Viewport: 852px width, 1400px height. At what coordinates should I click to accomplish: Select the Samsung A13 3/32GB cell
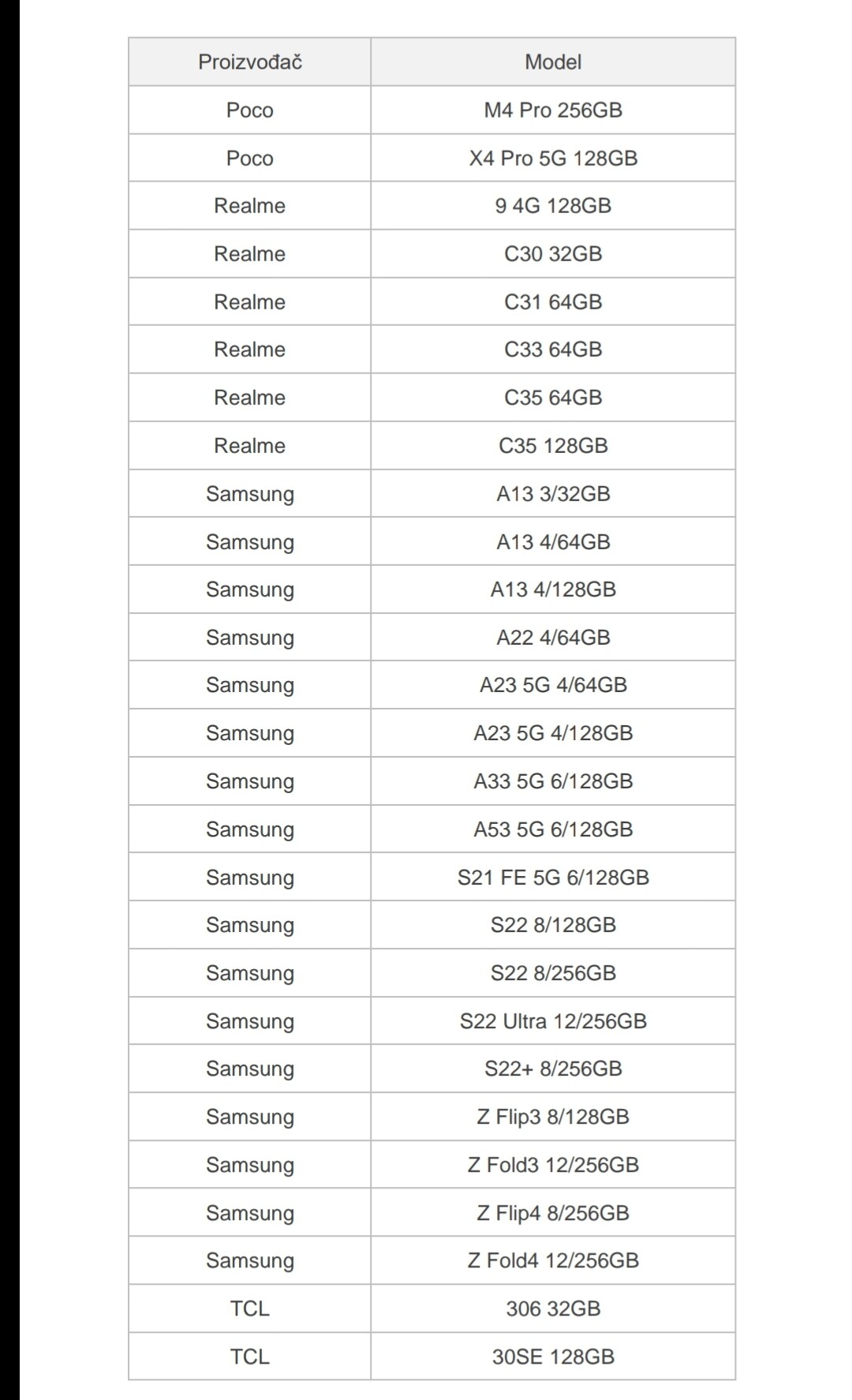[553, 494]
